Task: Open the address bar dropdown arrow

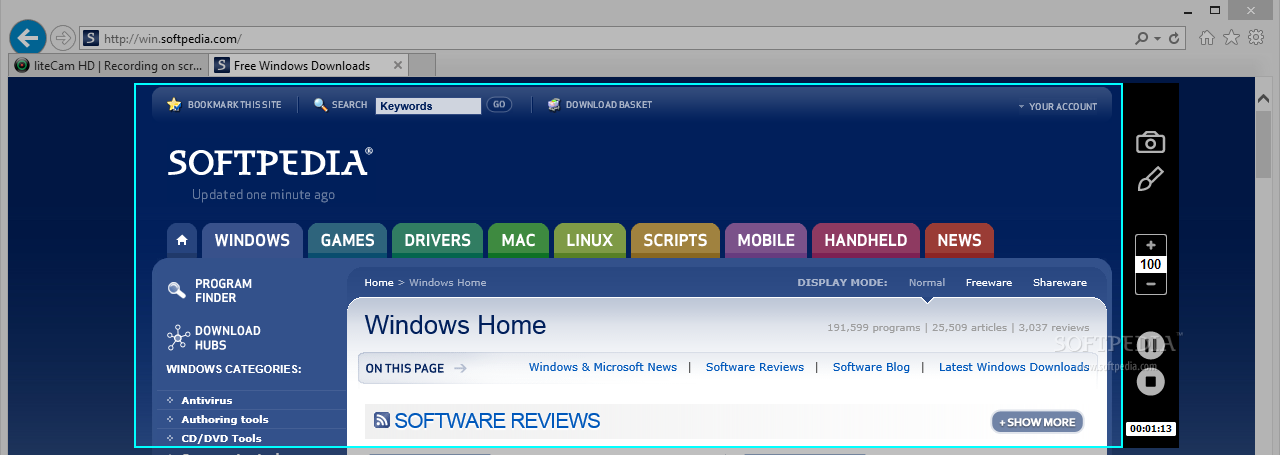Action: coord(1157,39)
